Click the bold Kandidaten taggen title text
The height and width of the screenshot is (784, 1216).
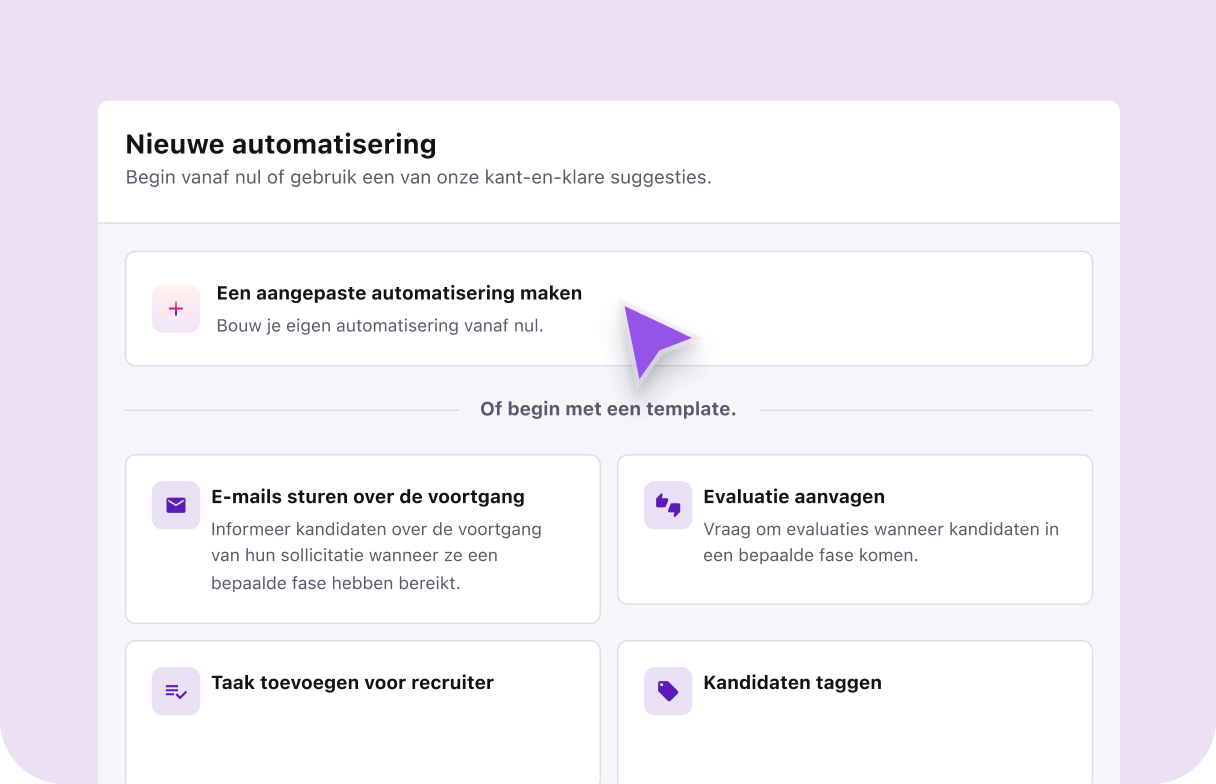point(793,683)
